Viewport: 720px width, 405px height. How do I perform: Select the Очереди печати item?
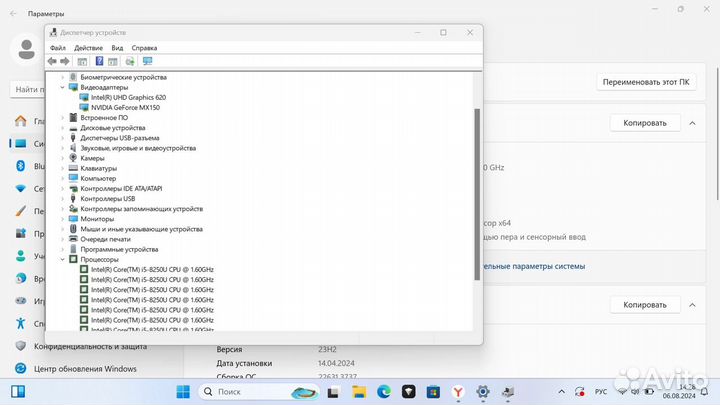[x=105, y=239]
